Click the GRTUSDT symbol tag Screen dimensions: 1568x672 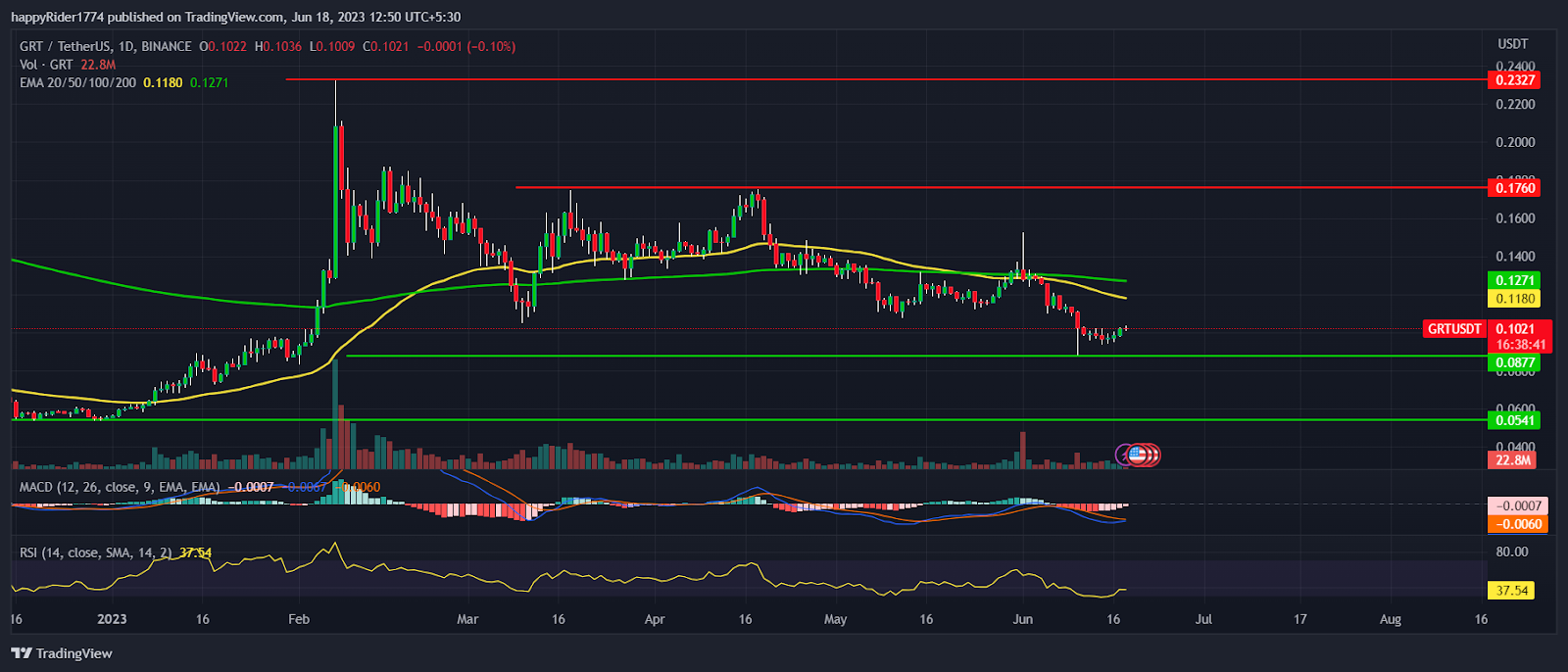1454,329
